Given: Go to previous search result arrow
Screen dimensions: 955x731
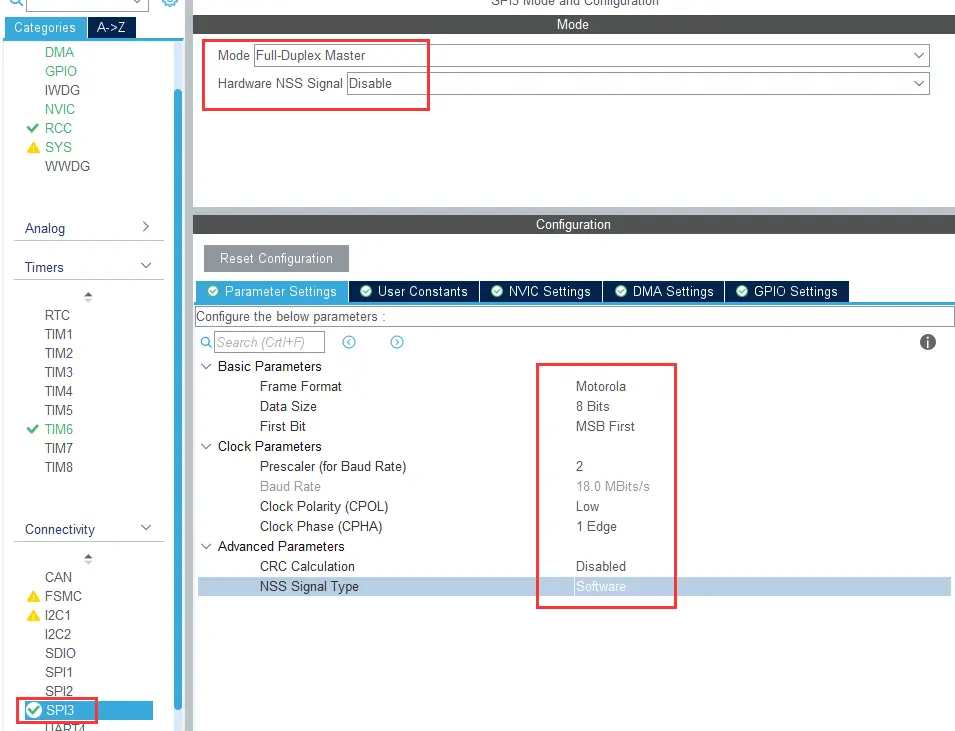Looking at the screenshot, I should (x=349, y=342).
